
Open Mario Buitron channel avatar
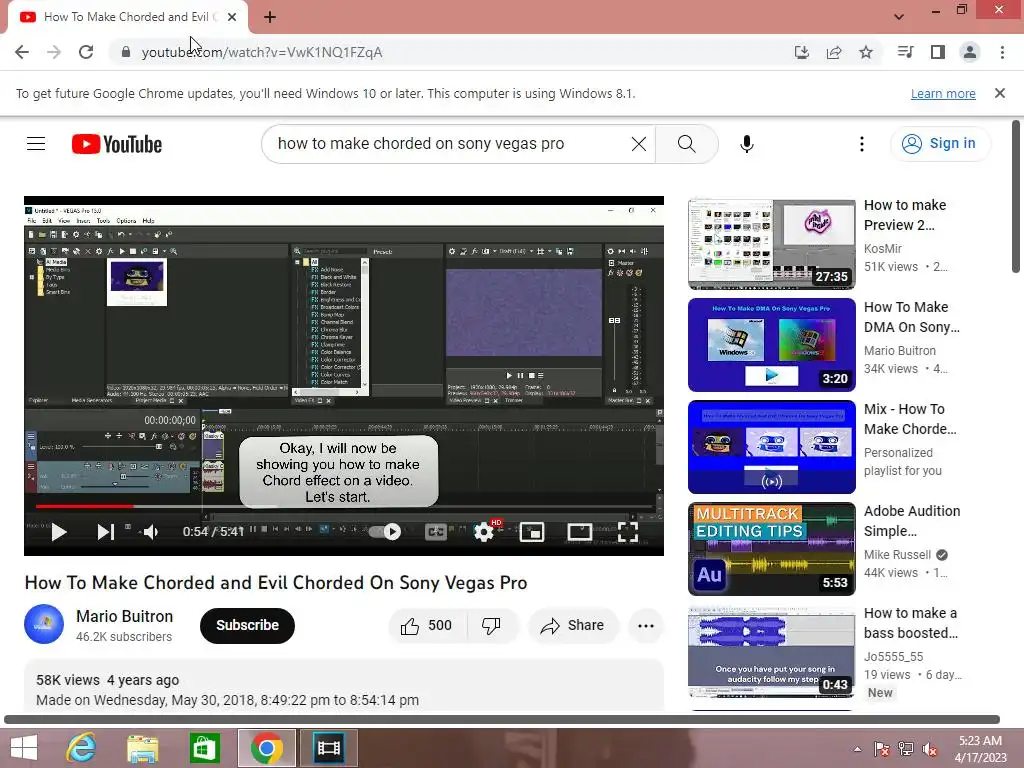pyautogui.click(x=44, y=624)
